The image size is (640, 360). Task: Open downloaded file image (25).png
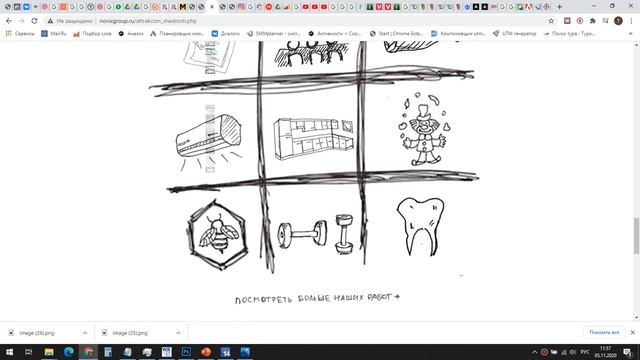point(130,333)
